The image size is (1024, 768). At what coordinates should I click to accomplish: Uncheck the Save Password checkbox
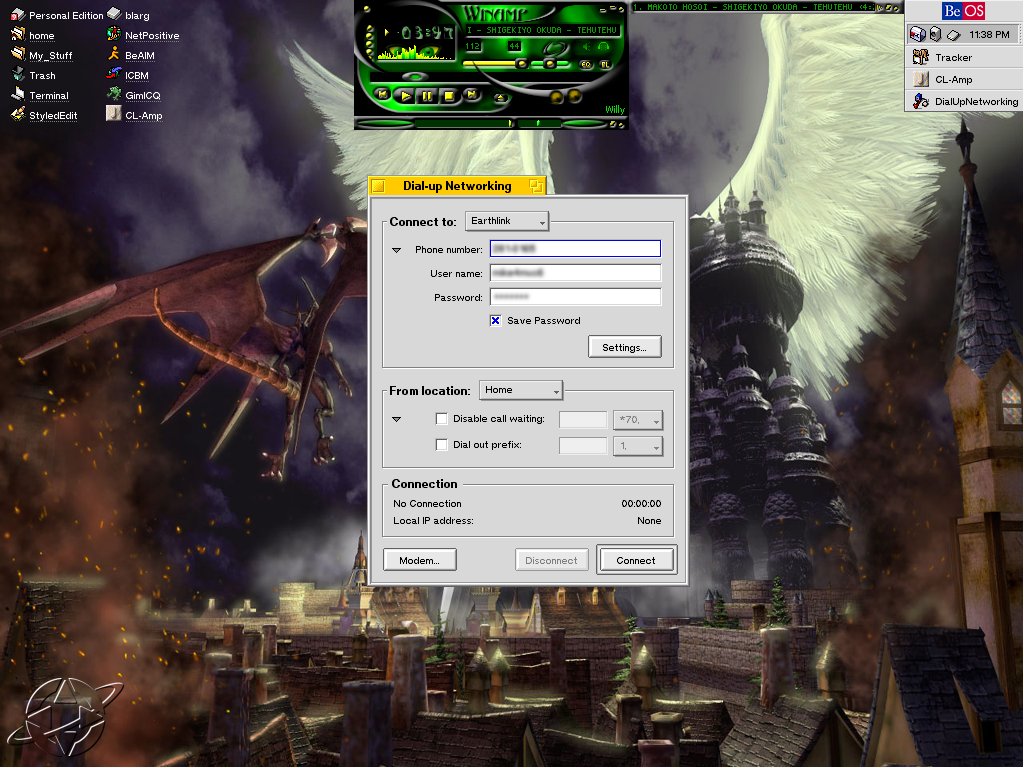coord(496,320)
